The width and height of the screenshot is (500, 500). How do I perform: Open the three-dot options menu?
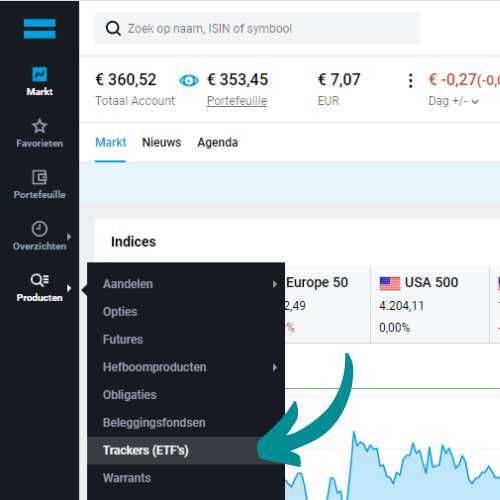point(411,81)
